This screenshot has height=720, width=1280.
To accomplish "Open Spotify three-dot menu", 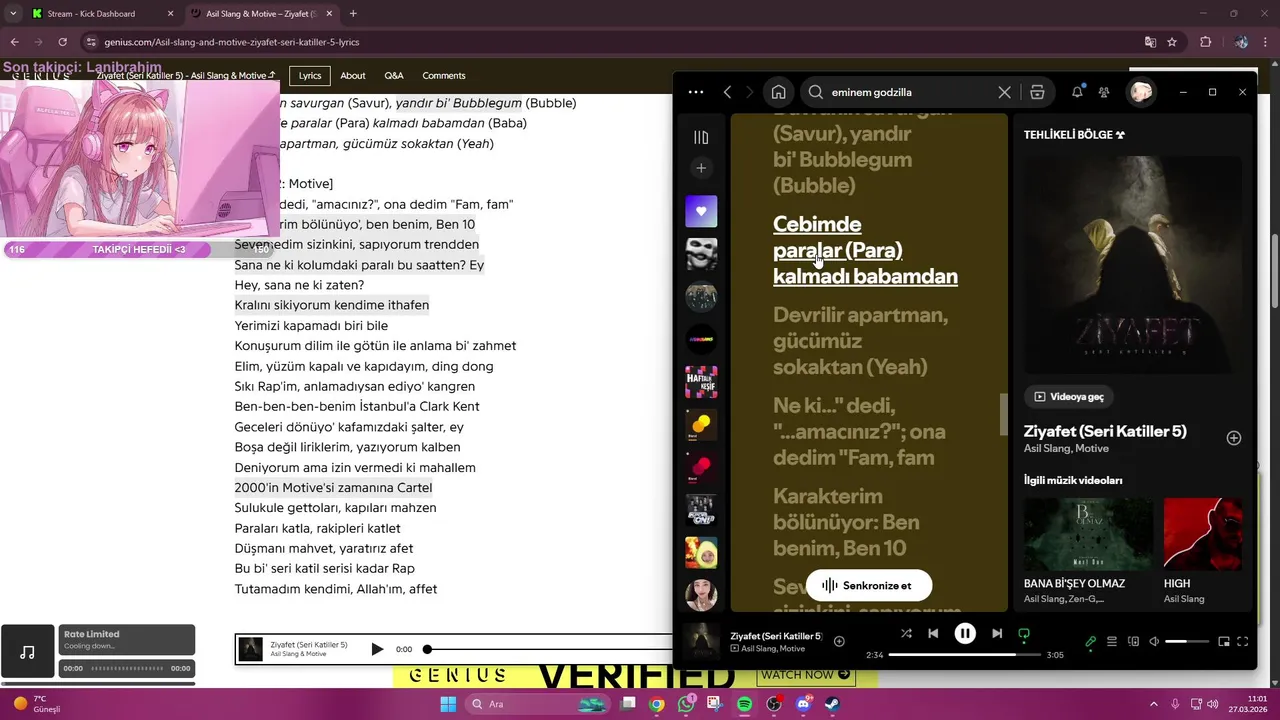I will click(696, 92).
